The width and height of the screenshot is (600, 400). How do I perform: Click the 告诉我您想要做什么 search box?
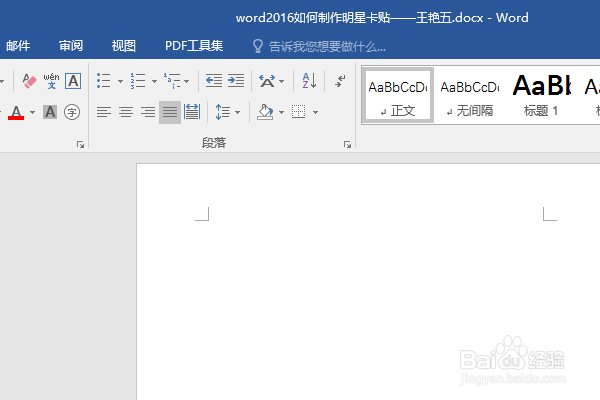327,47
